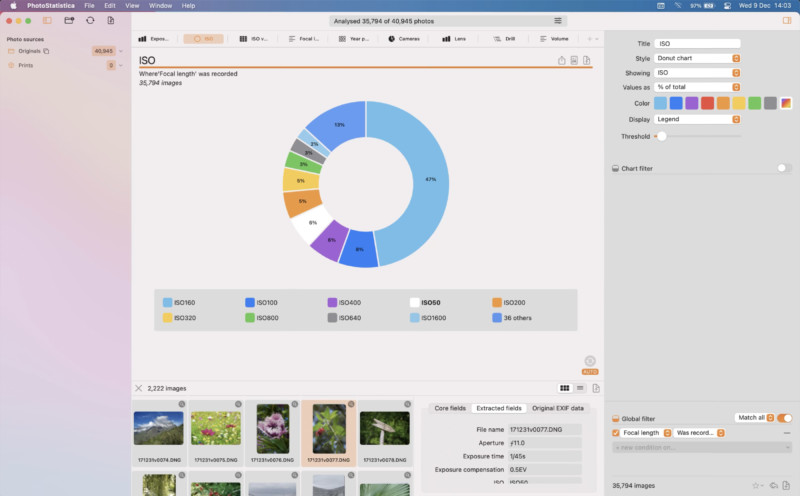Click the refresh analysis icon
Image resolution: width=800 pixels, height=496 pixels.
tap(90, 20)
